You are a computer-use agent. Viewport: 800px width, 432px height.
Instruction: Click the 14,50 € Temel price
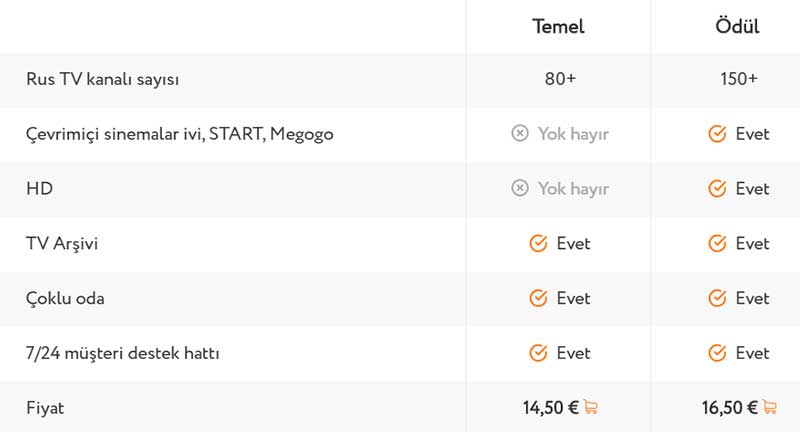pos(551,408)
